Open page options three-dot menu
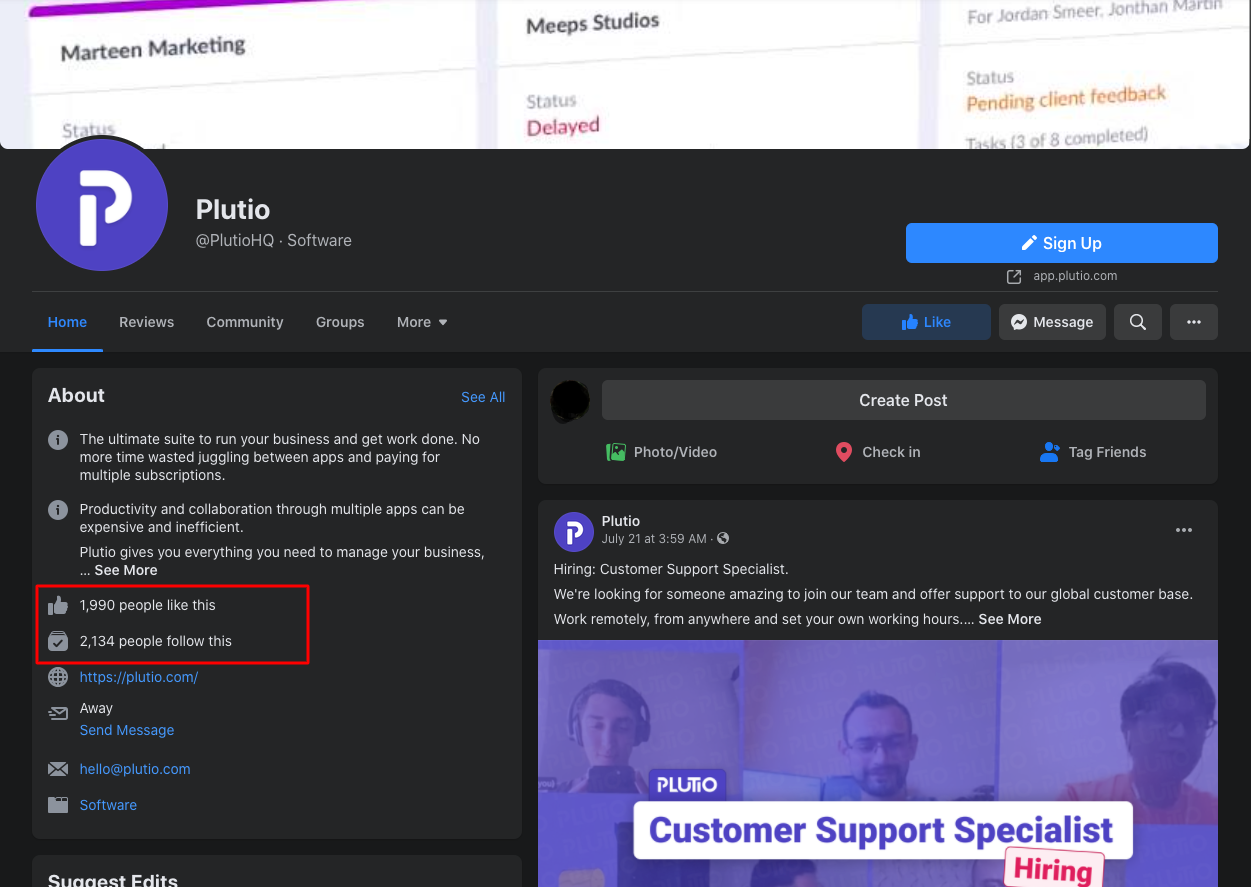 pos(1194,322)
